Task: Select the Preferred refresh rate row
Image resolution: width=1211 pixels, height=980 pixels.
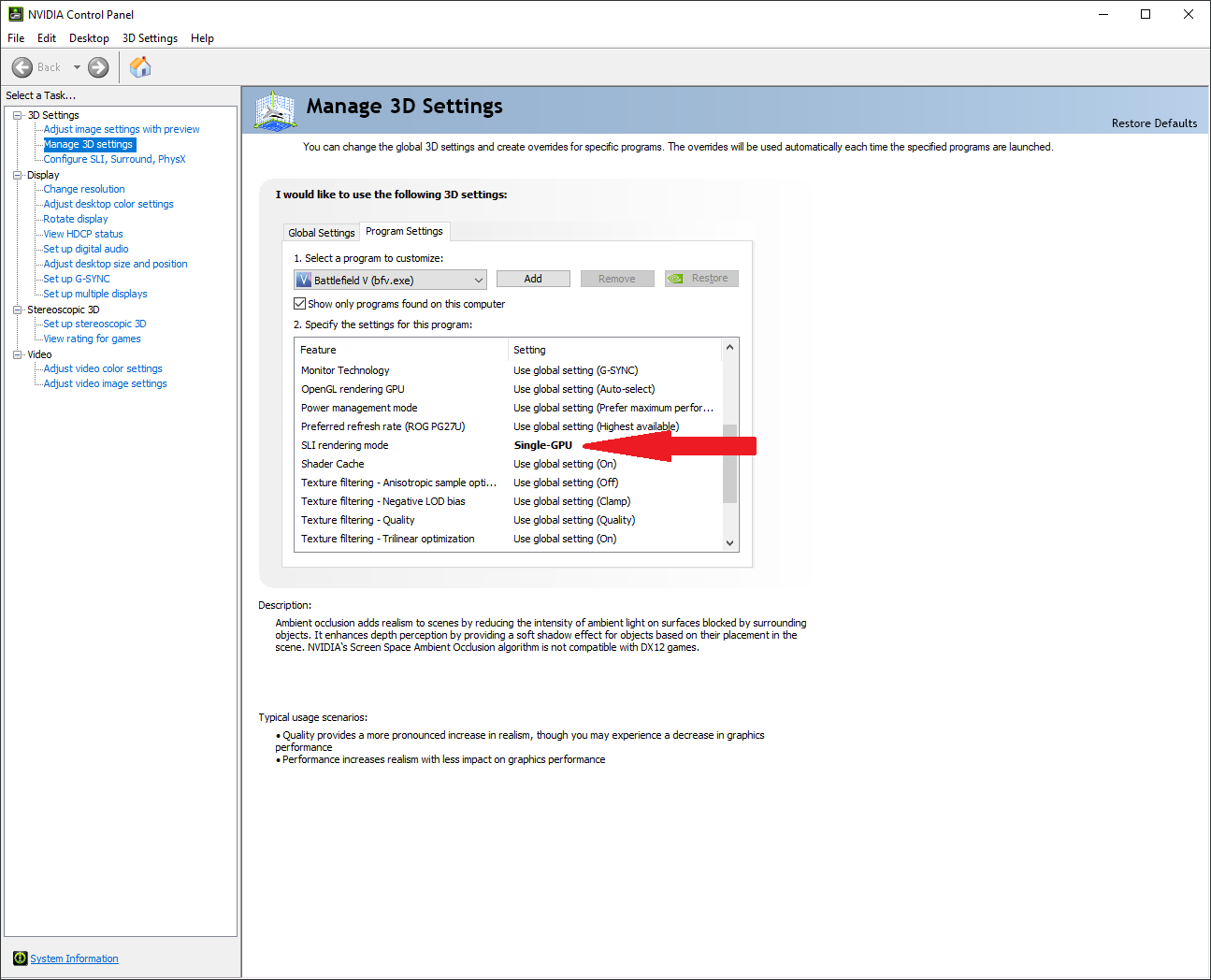Action: point(508,426)
